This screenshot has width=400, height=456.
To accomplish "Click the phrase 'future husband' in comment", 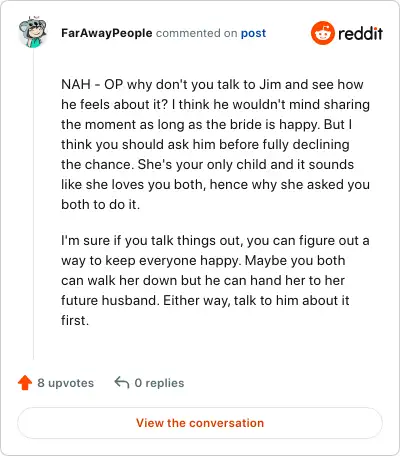I will coord(110,300).
